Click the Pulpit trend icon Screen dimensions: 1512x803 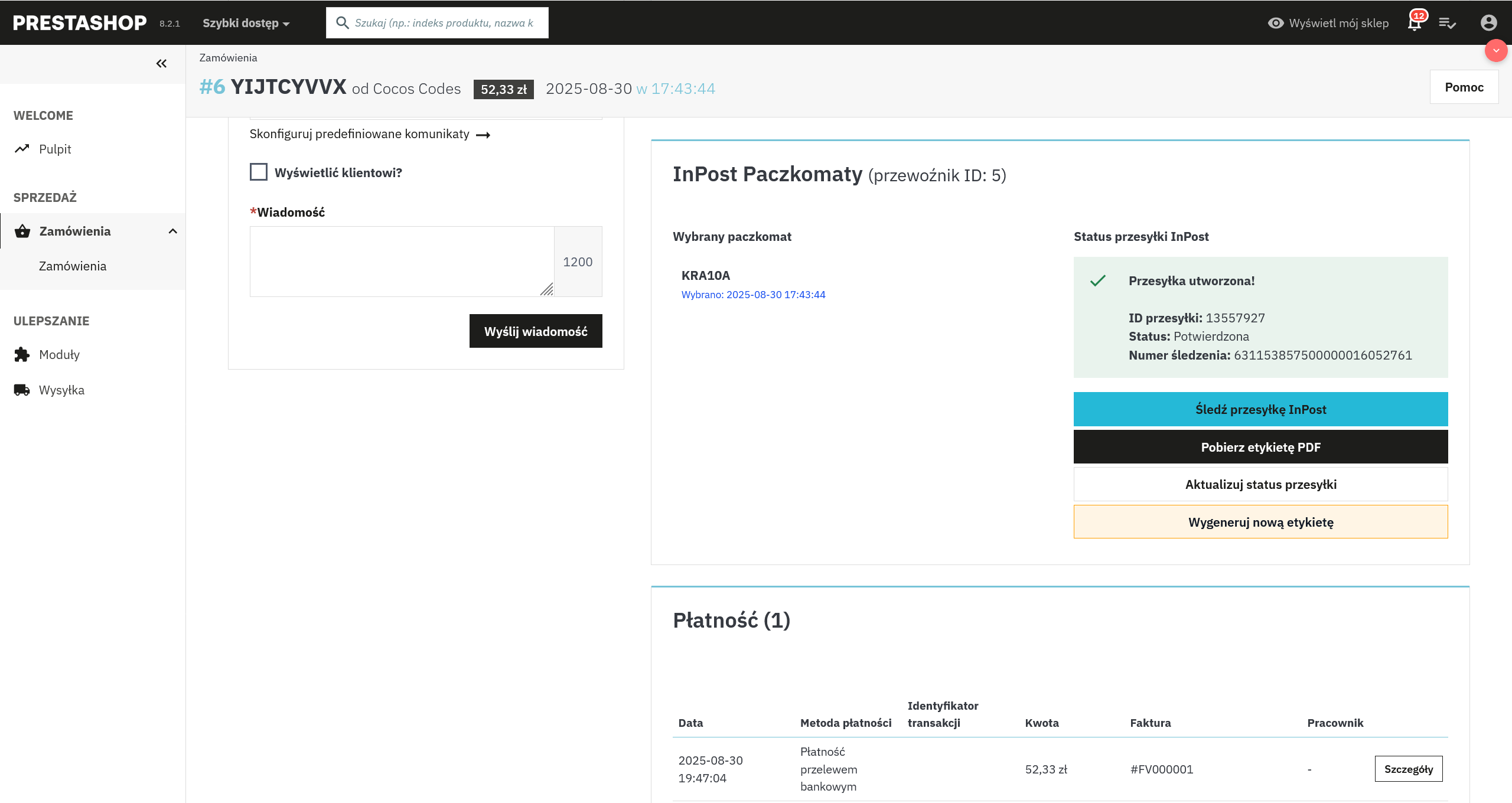click(x=22, y=149)
